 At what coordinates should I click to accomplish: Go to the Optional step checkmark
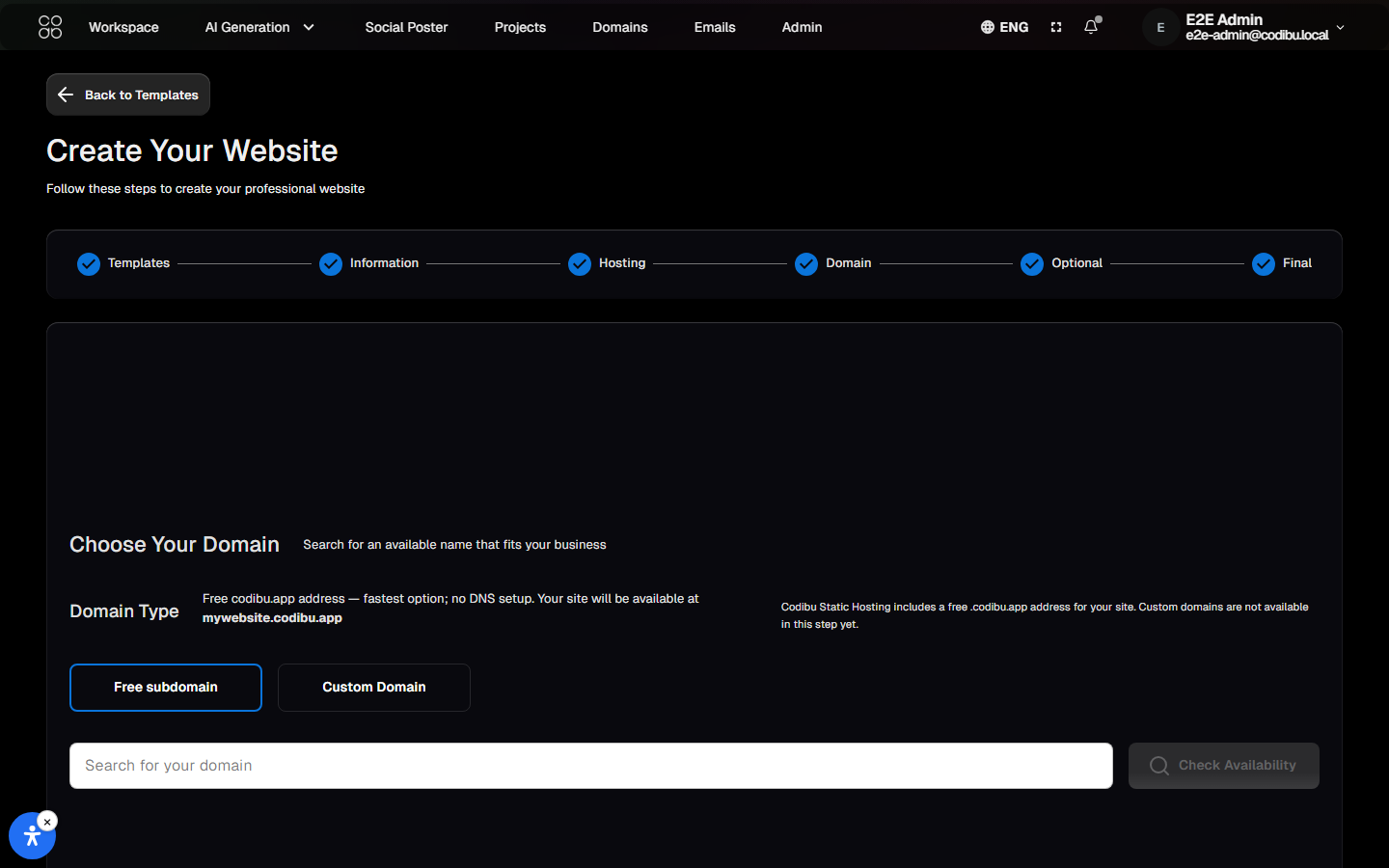coord(1032,263)
